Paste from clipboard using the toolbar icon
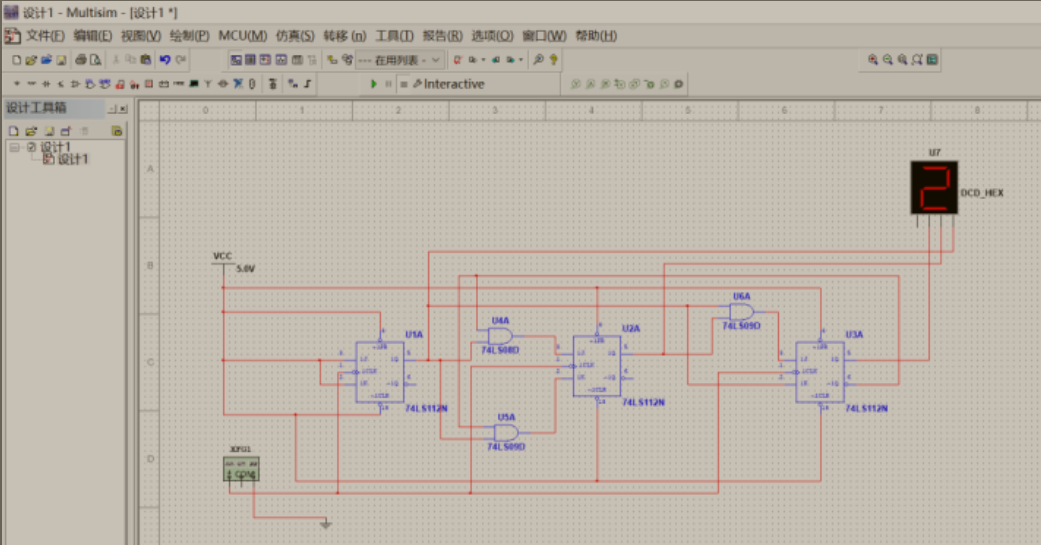The height and width of the screenshot is (545, 1041). tap(145, 60)
